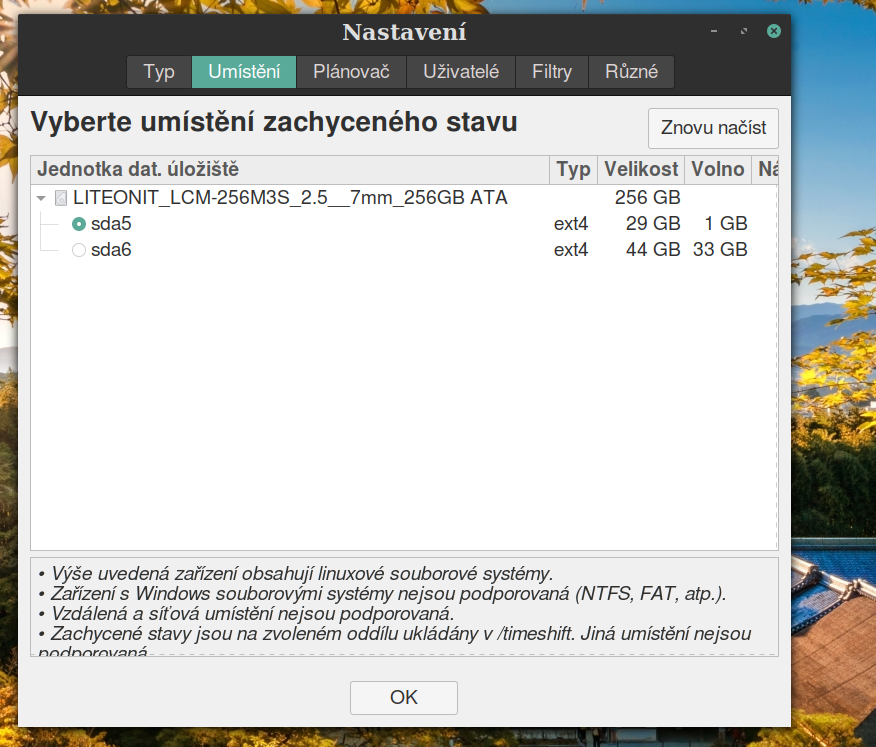Go to the Uživatelé tab
Screen dimensions: 876x747
(x=460, y=72)
